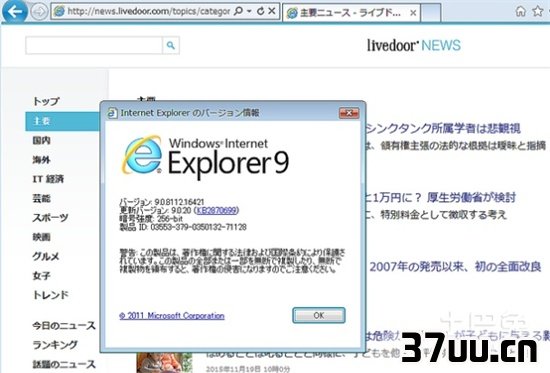Open the address bar dropdown arrow
The image size is (550, 373).
click(249, 11)
